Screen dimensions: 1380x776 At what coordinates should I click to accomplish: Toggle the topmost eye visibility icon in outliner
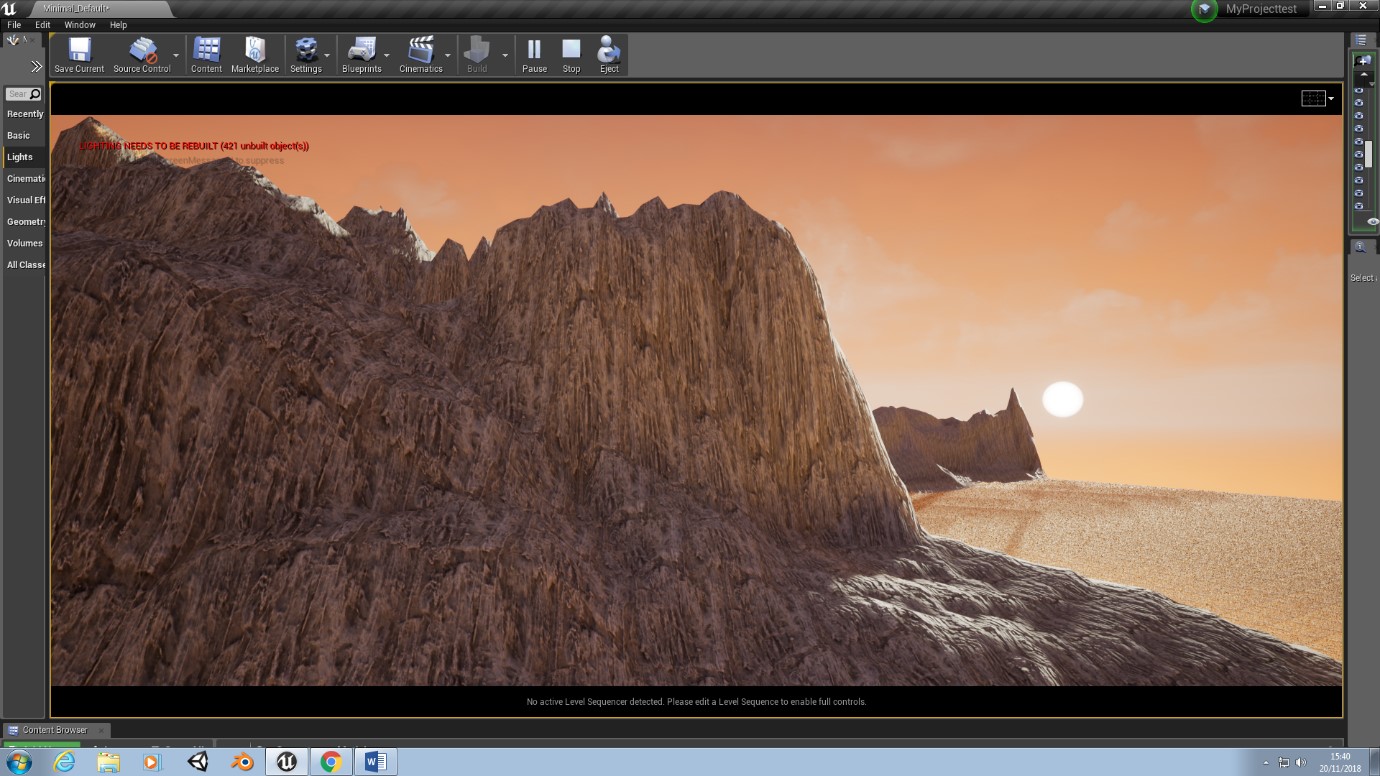point(1359,90)
